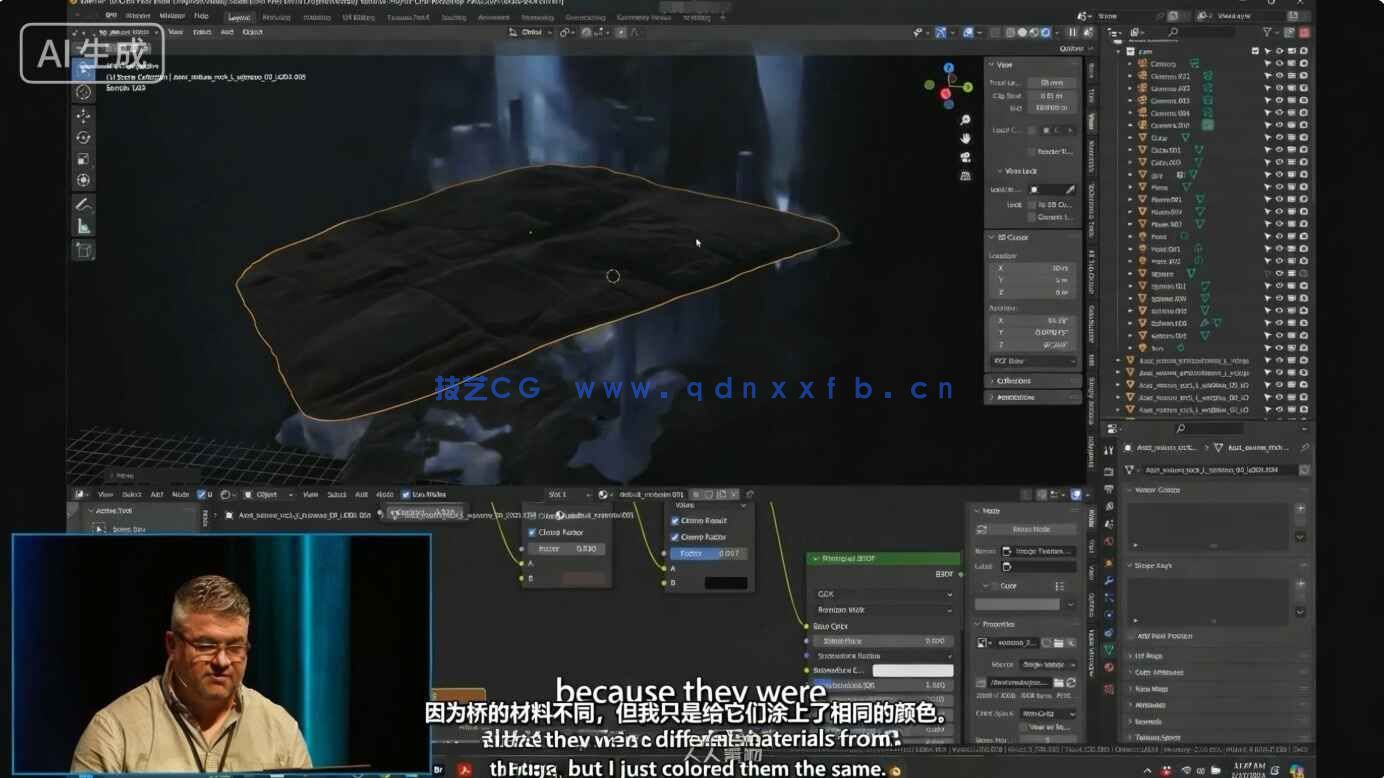Click the Factor slider in mix node
The image size is (1384, 778).
coord(709,553)
